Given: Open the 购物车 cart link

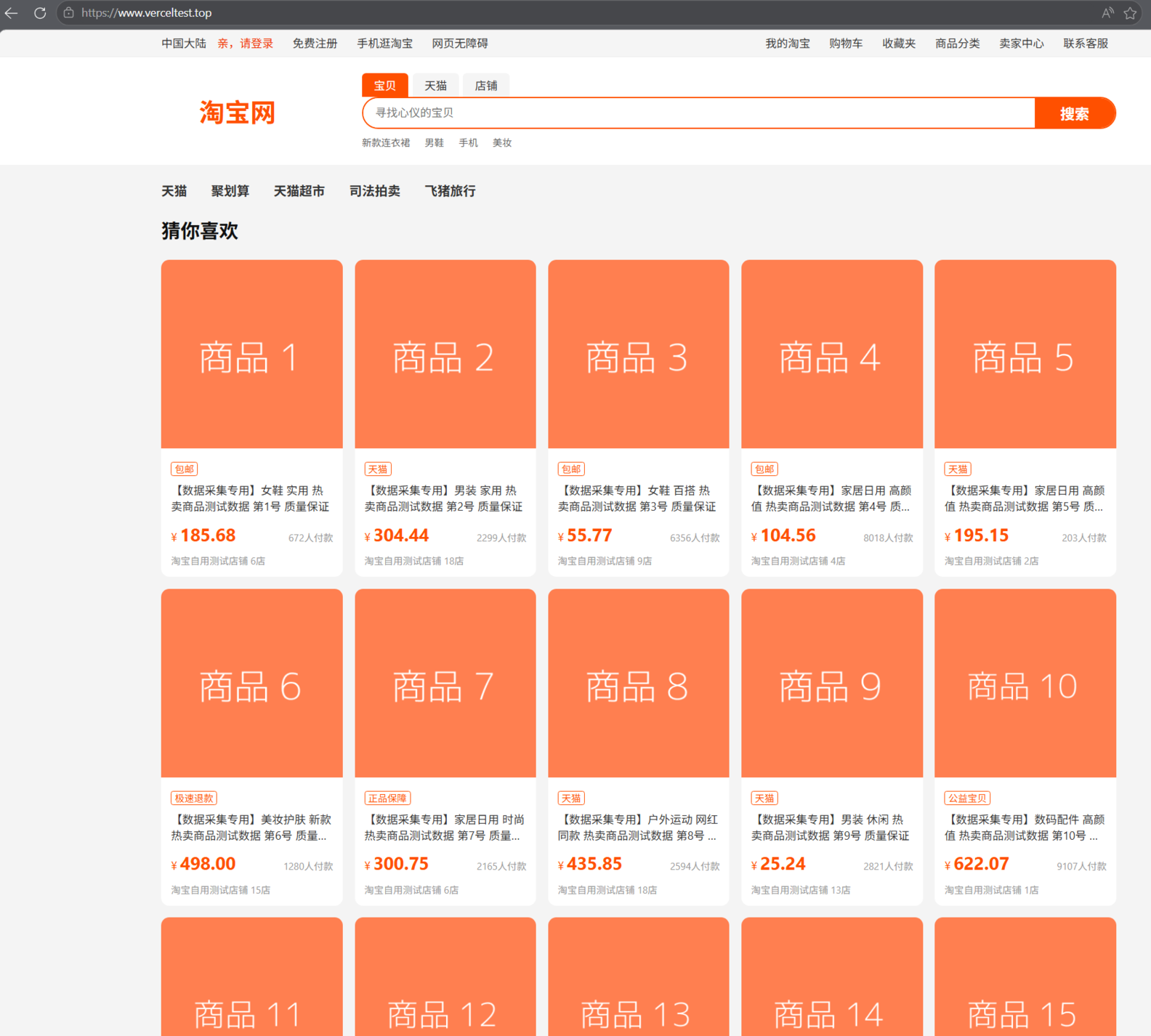Looking at the screenshot, I should pyautogui.click(x=846, y=44).
